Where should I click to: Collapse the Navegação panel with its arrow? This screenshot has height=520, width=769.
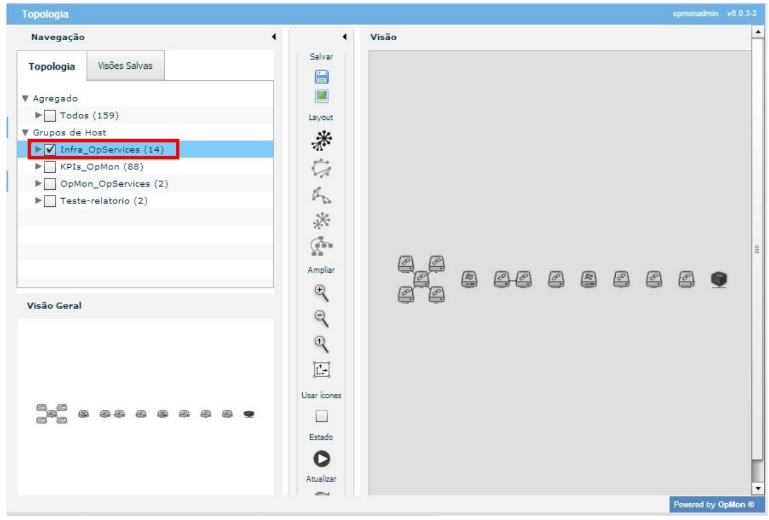(x=273, y=37)
